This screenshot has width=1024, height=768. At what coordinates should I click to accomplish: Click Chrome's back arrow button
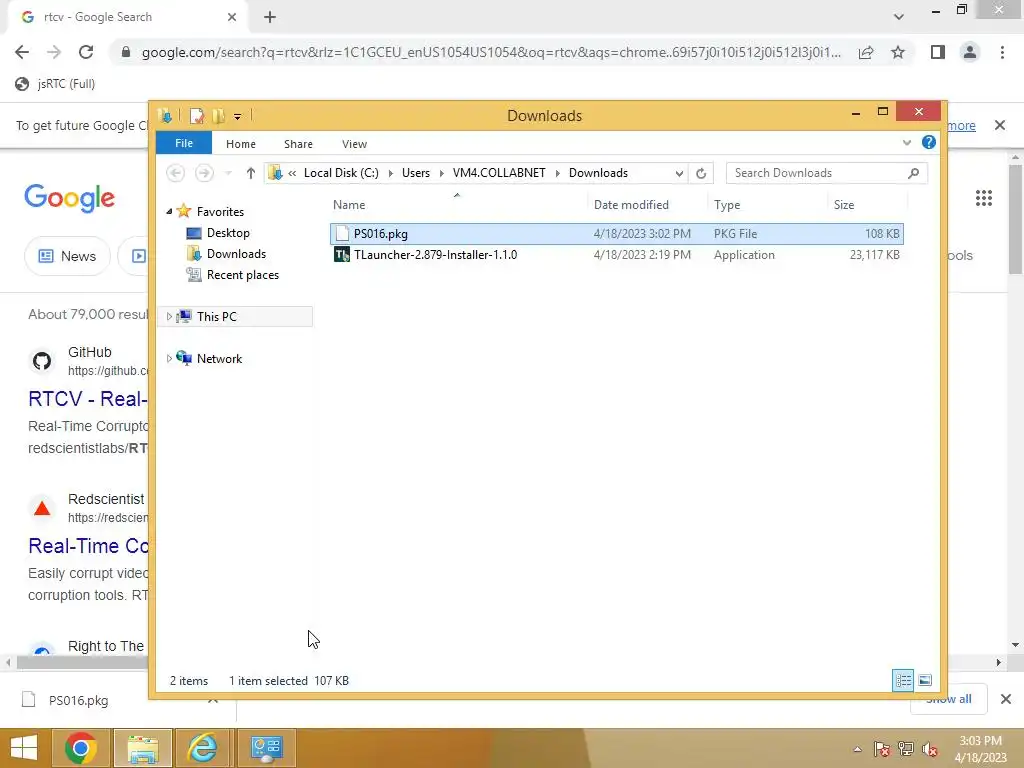[x=22, y=52]
